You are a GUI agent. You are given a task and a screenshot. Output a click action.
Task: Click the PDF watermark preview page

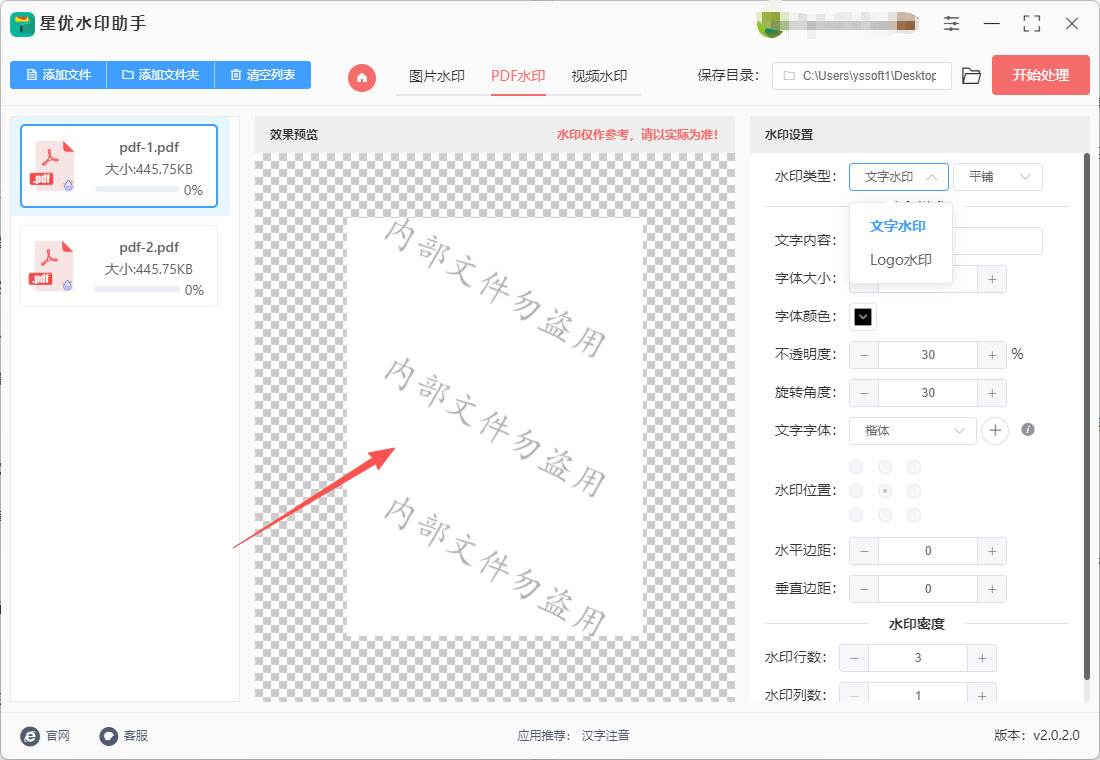[495, 427]
